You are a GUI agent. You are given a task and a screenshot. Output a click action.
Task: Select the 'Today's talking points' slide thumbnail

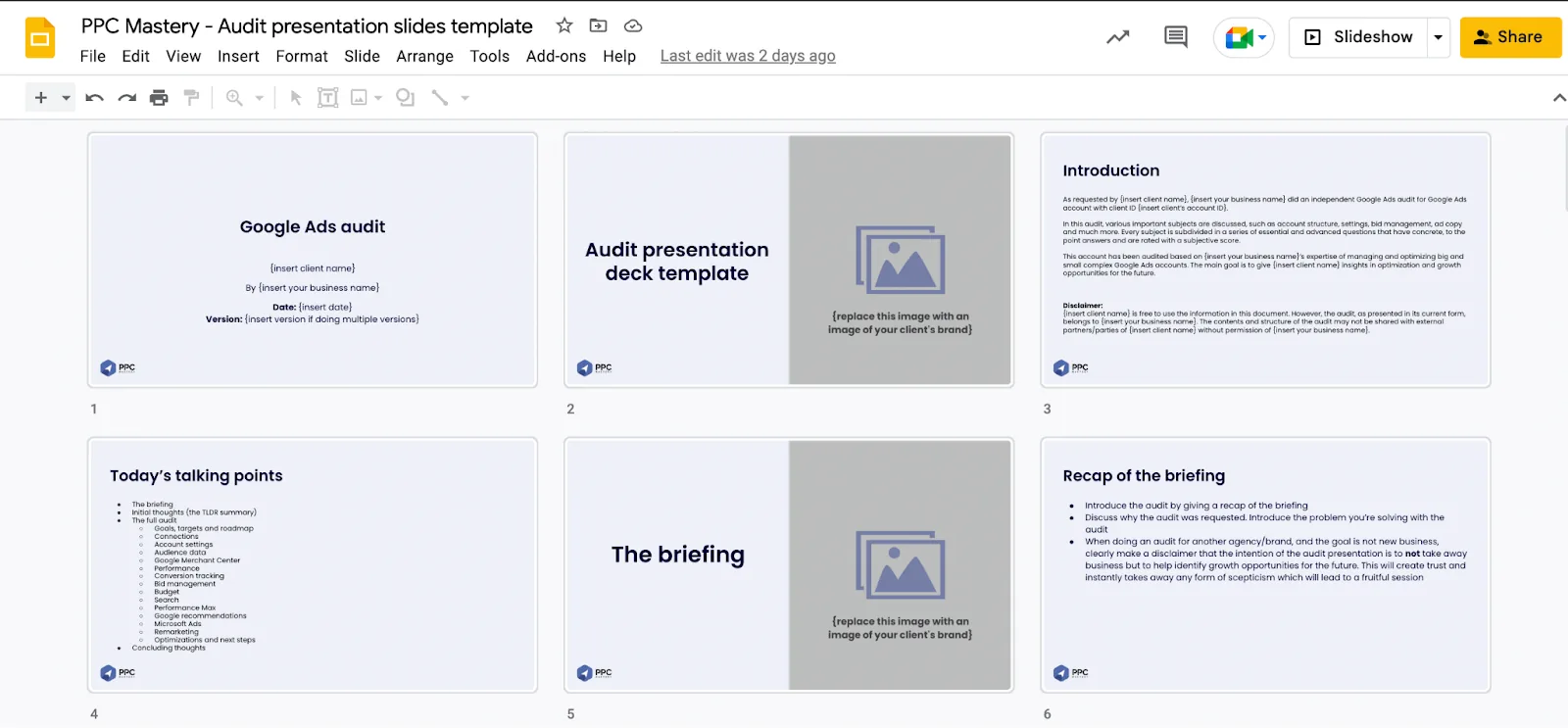point(313,565)
